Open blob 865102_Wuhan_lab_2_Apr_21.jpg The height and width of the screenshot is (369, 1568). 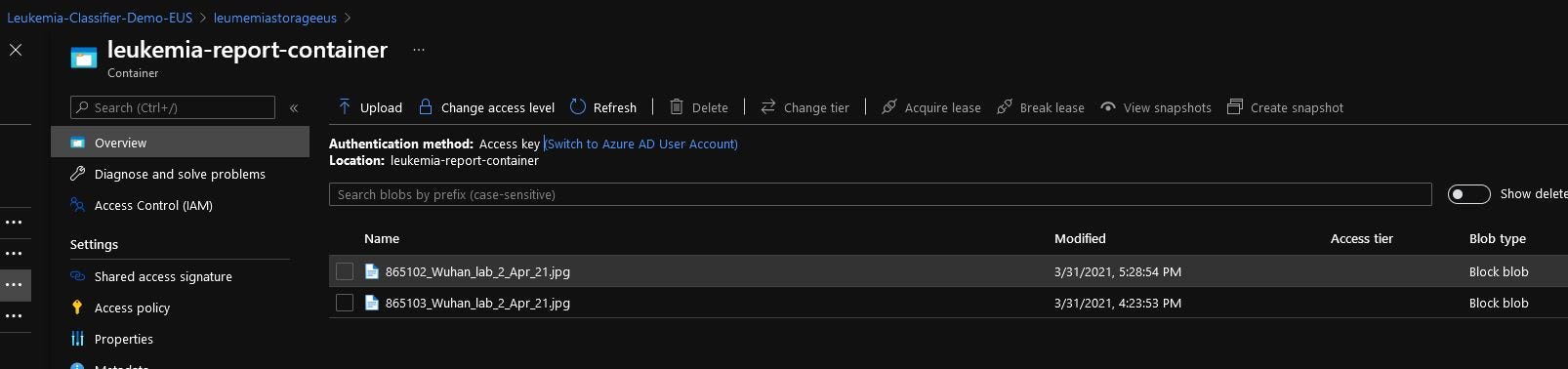pos(477,271)
